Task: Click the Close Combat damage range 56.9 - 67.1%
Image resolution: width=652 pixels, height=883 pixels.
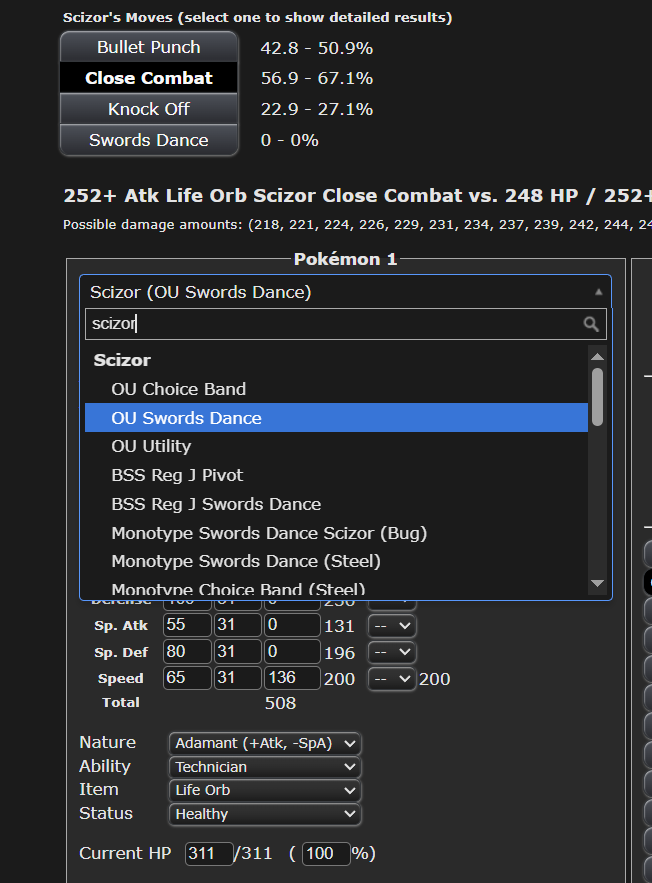Action: [x=316, y=78]
